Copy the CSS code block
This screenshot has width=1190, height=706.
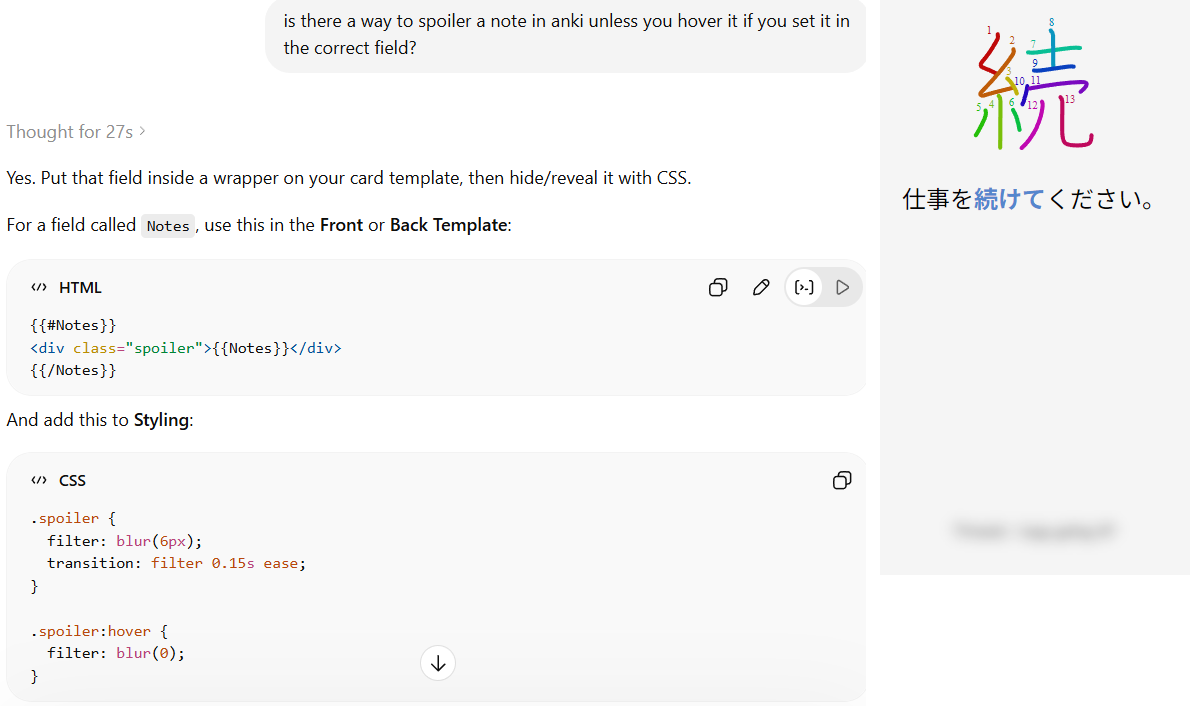coord(842,481)
